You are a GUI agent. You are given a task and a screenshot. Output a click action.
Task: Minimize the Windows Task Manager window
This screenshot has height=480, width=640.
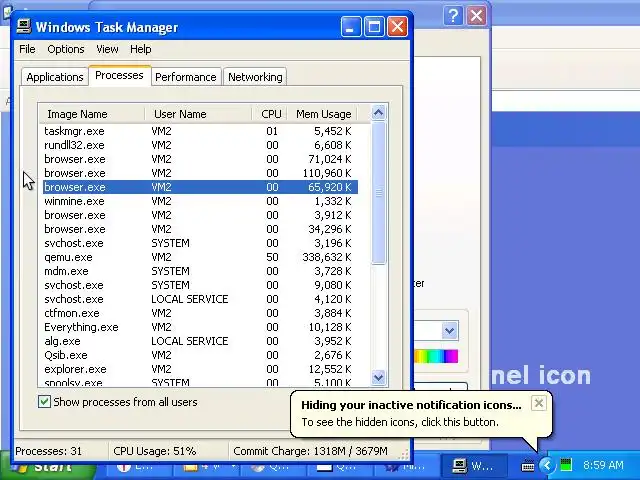[x=351, y=27]
